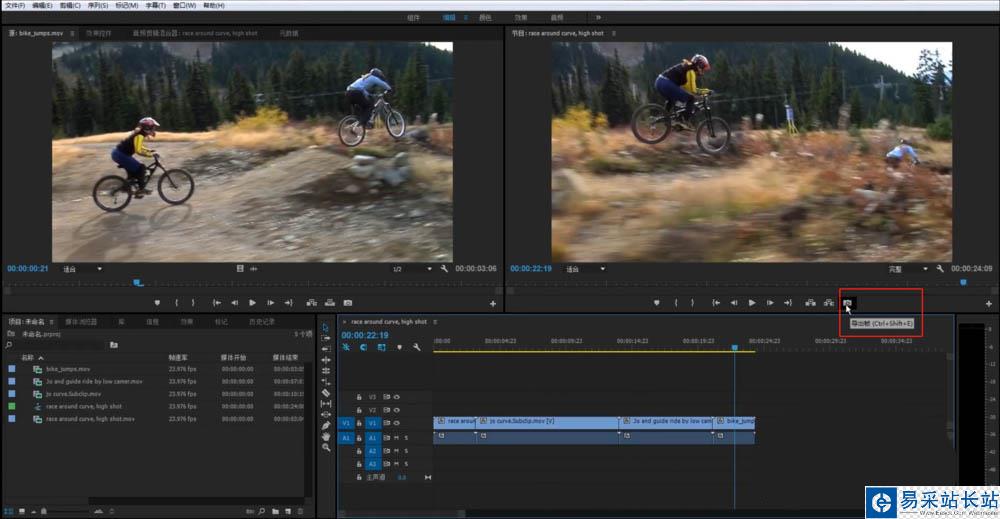Open the 文件 (File) menu
Screen dimensions: 1000x519
click(14, 5)
